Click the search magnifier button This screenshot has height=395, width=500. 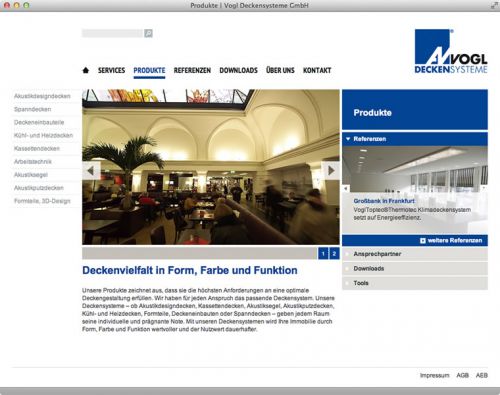(148, 33)
